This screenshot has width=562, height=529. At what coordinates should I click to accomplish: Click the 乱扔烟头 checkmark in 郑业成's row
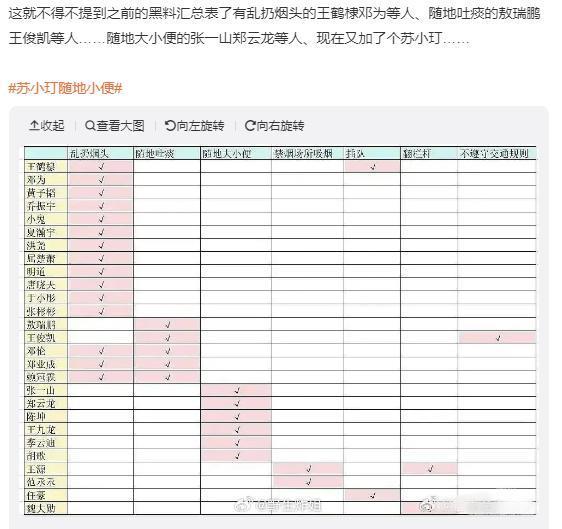[101, 364]
